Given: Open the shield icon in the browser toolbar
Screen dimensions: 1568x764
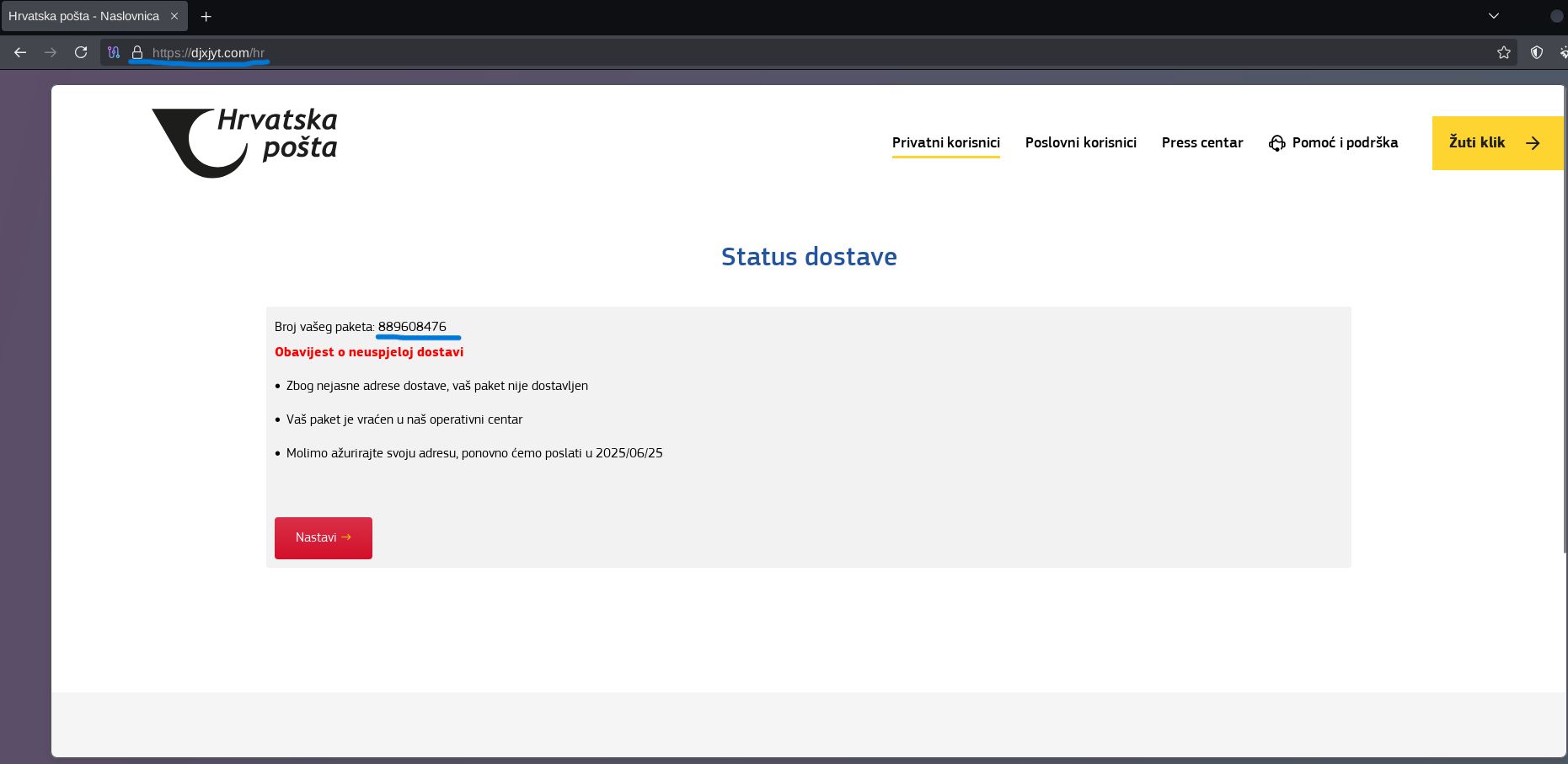Looking at the screenshot, I should pyautogui.click(x=1537, y=52).
